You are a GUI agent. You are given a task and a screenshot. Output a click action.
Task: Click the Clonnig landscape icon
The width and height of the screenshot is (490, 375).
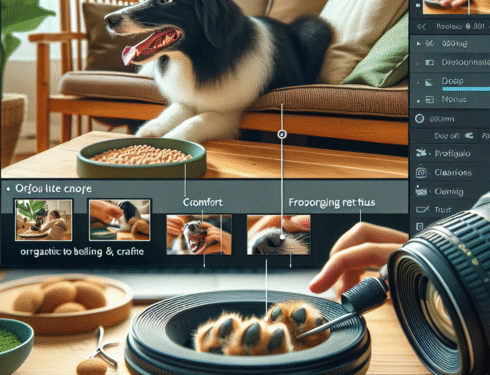pos(421,191)
